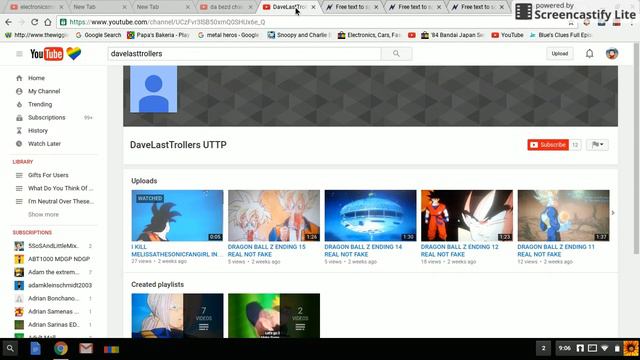640x360 pixels.
Task: Click the browser back arrow
Action: point(9,22)
